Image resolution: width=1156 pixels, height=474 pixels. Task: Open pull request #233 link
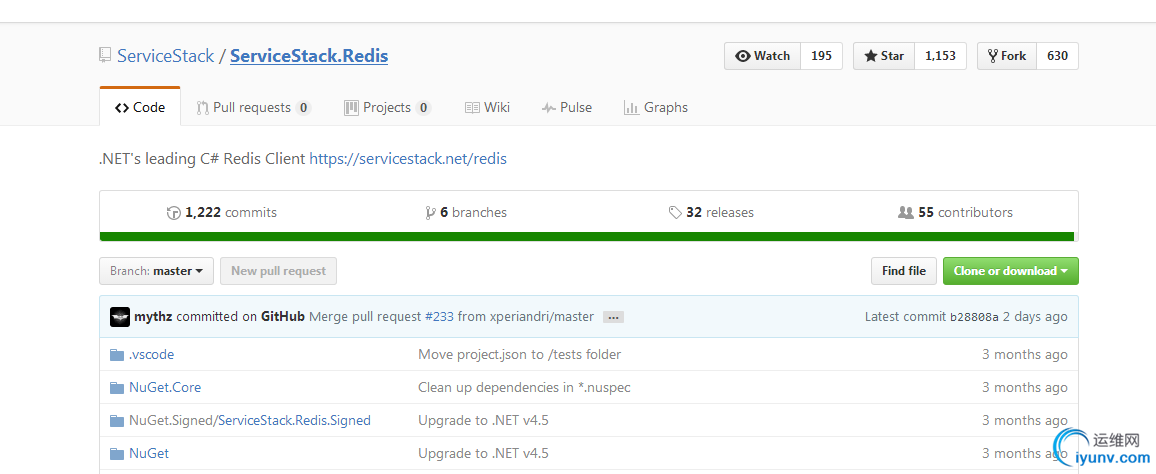click(x=439, y=317)
